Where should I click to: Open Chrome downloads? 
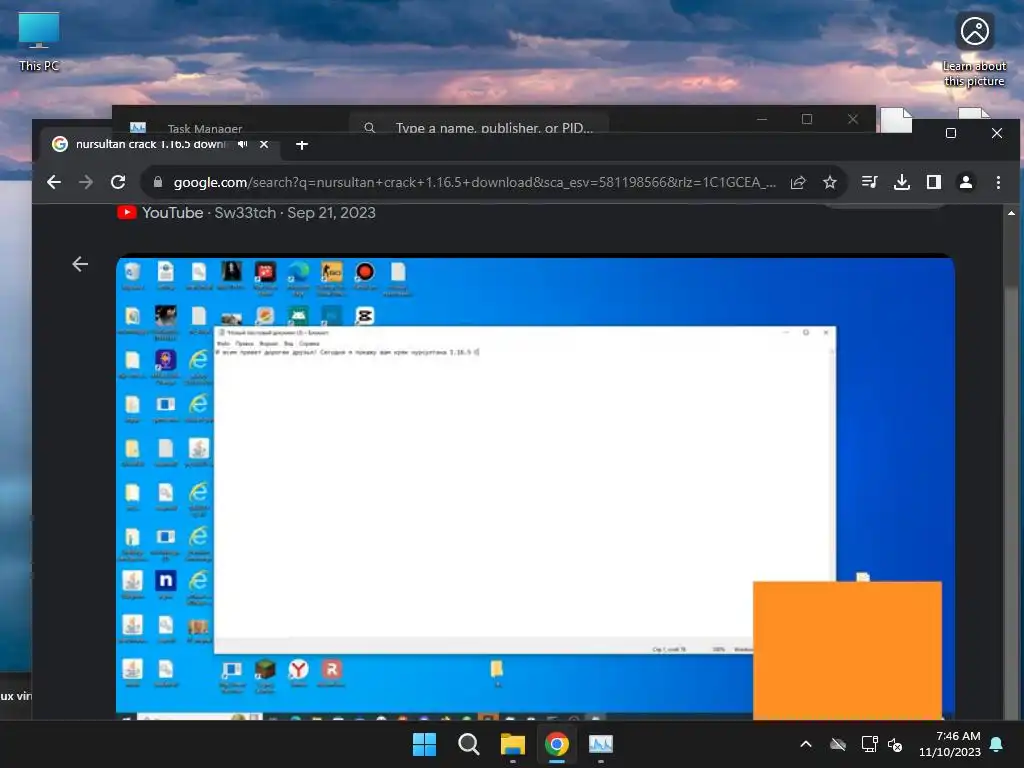click(901, 182)
